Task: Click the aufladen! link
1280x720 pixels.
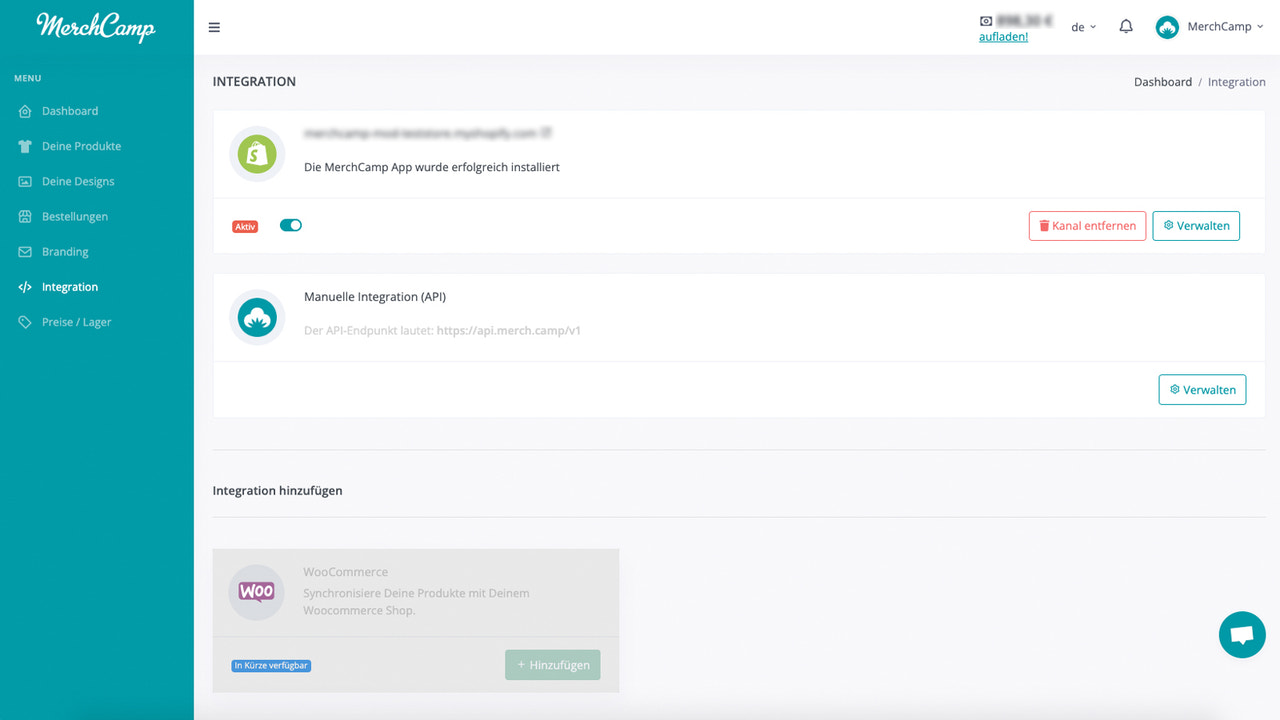Action: click(x=1003, y=35)
